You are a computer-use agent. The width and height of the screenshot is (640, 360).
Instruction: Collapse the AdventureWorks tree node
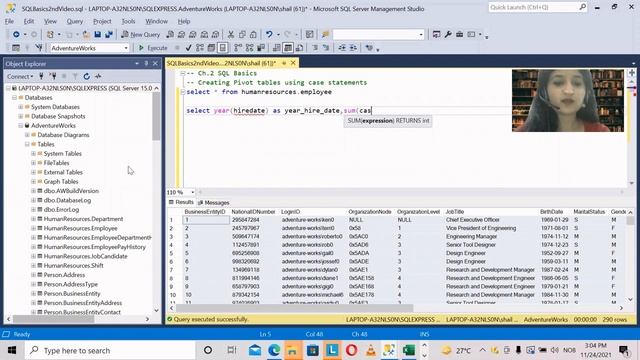pyautogui.click(x=21, y=126)
